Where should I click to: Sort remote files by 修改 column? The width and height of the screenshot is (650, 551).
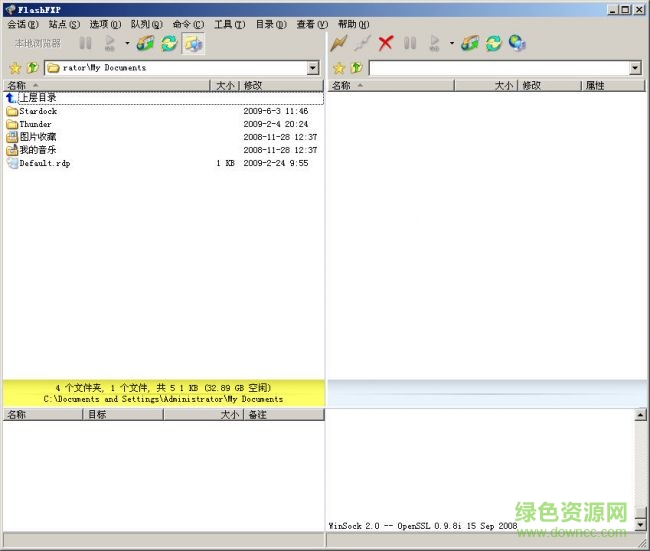pyautogui.click(x=549, y=86)
